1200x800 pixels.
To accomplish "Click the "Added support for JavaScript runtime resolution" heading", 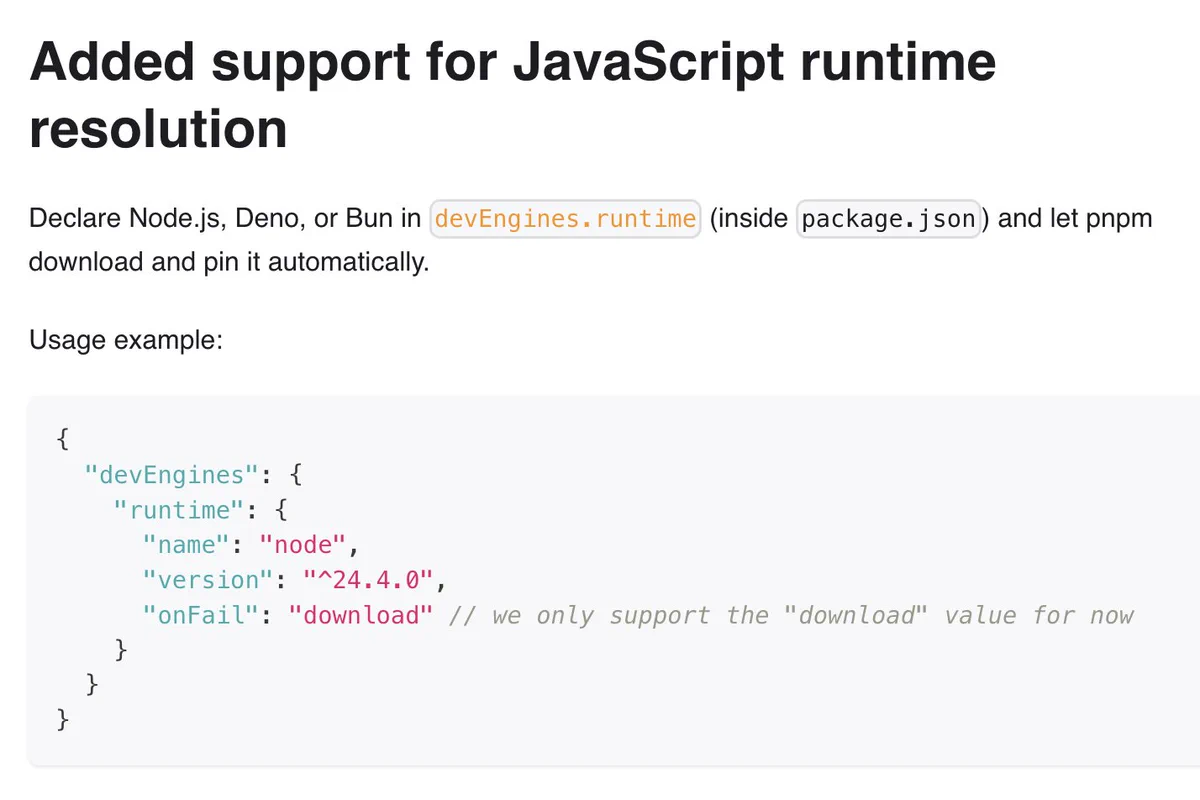I will tap(513, 95).
